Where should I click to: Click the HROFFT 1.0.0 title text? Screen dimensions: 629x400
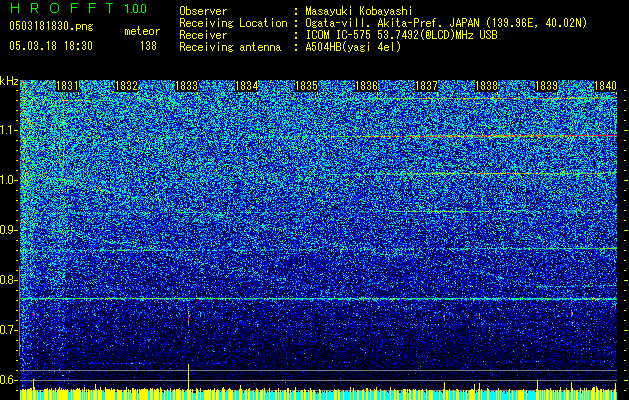coord(79,8)
